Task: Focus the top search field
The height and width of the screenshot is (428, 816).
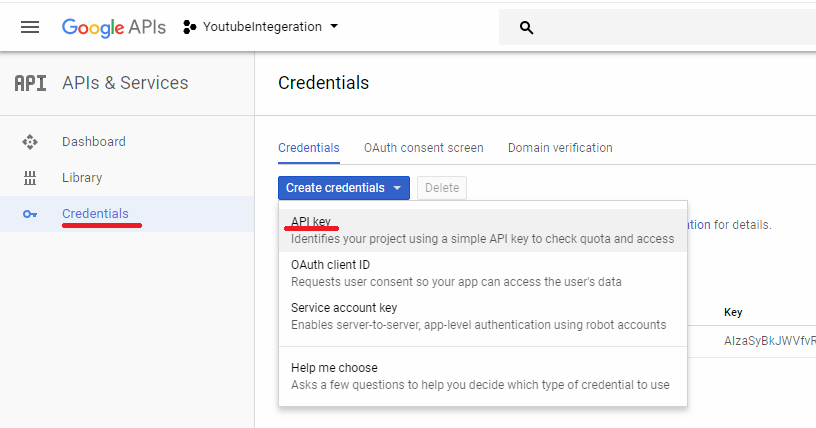Action: click(x=657, y=27)
